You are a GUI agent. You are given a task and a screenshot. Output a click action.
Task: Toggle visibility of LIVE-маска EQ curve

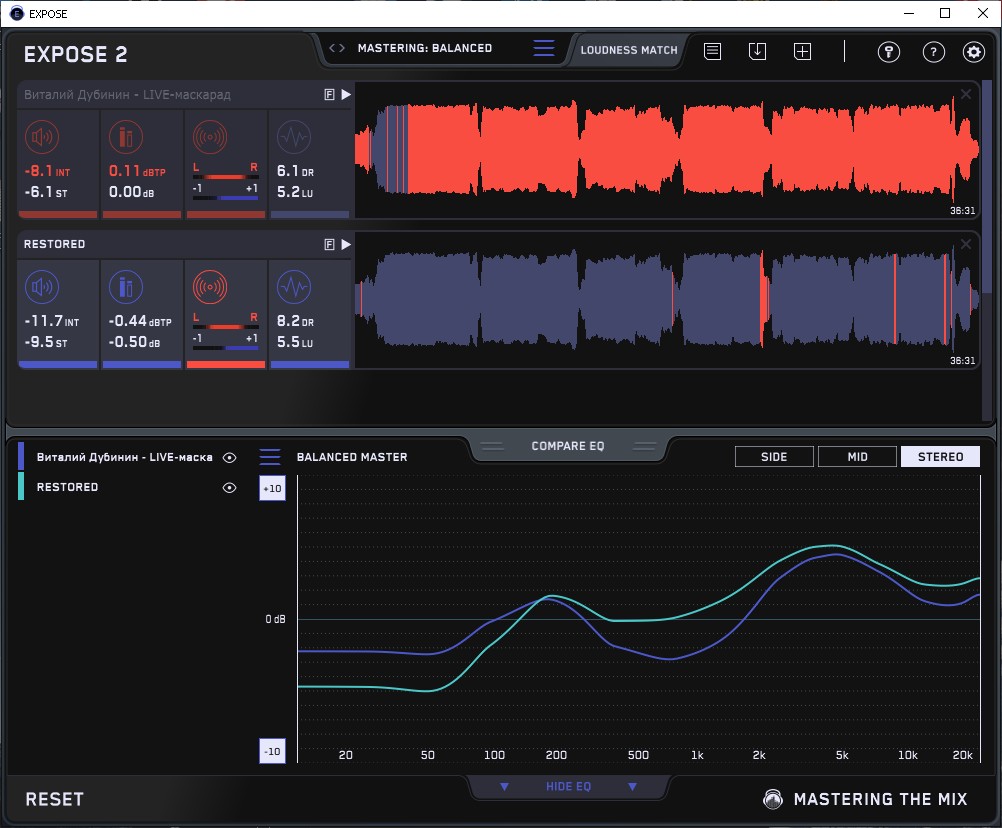pos(229,457)
